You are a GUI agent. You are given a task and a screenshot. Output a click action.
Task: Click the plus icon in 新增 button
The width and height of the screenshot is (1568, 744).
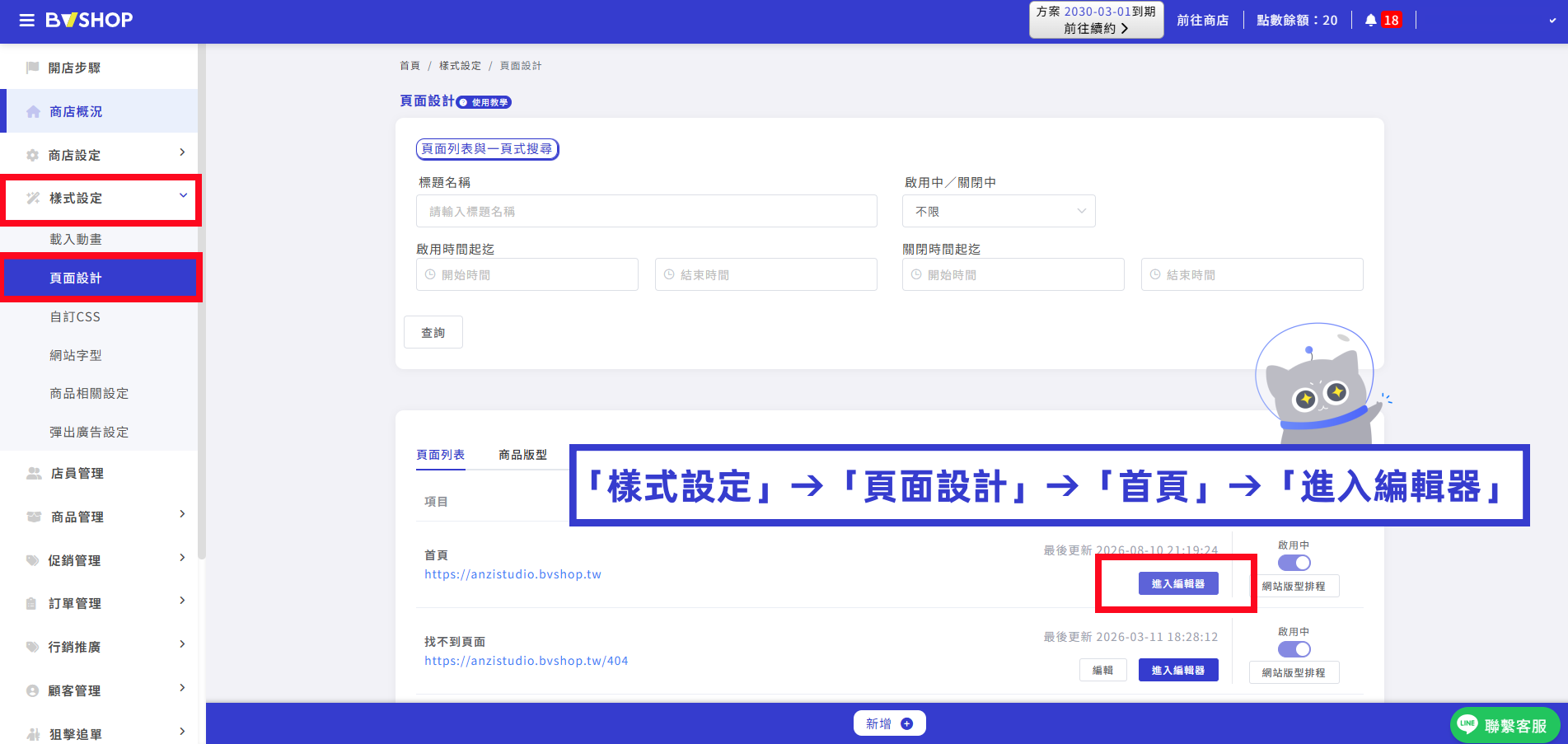click(x=906, y=723)
